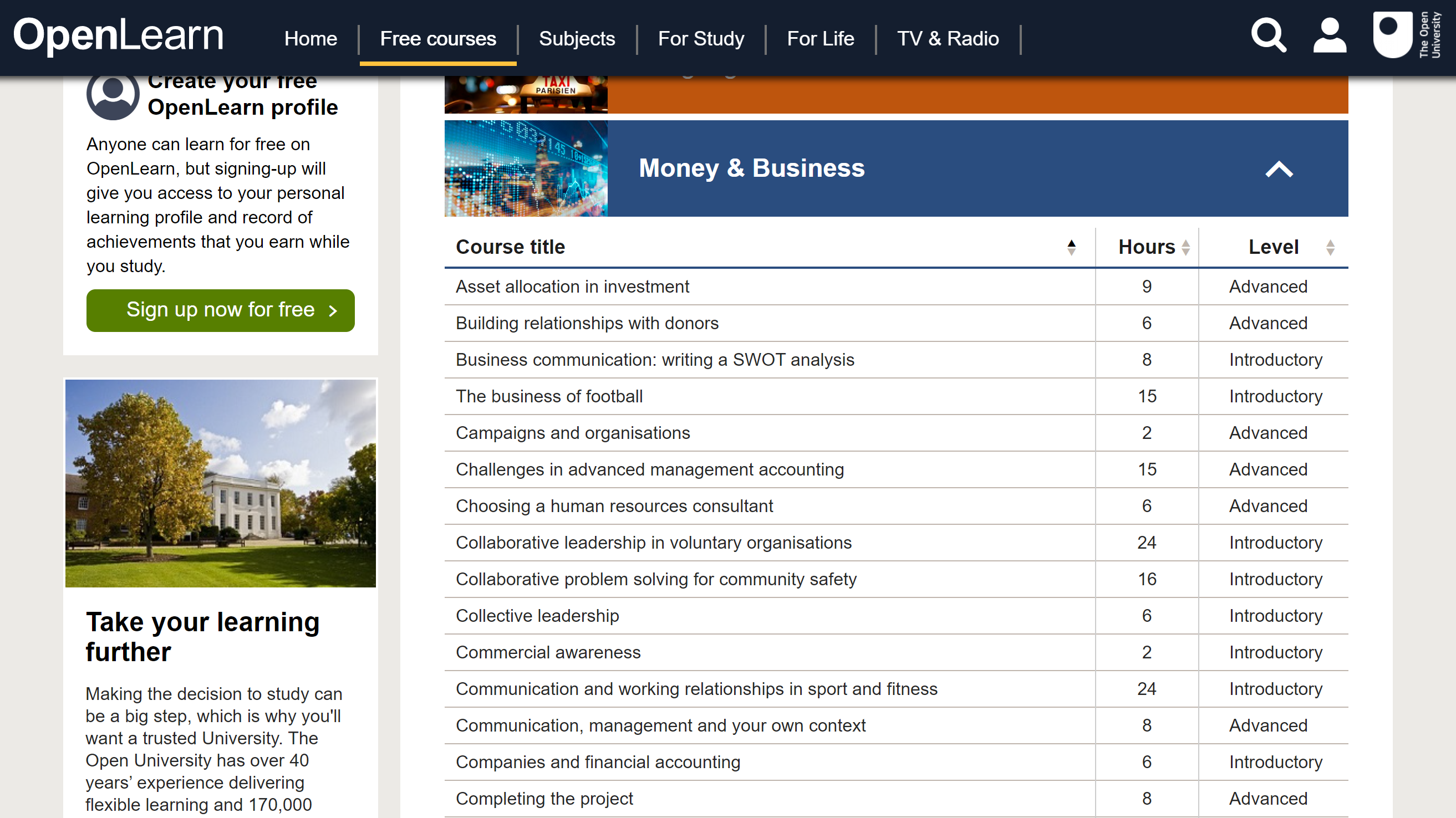Viewport: 1456px width, 818px height.
Task: Sort table by Level arrows
Action: (x=1330, y=247)
